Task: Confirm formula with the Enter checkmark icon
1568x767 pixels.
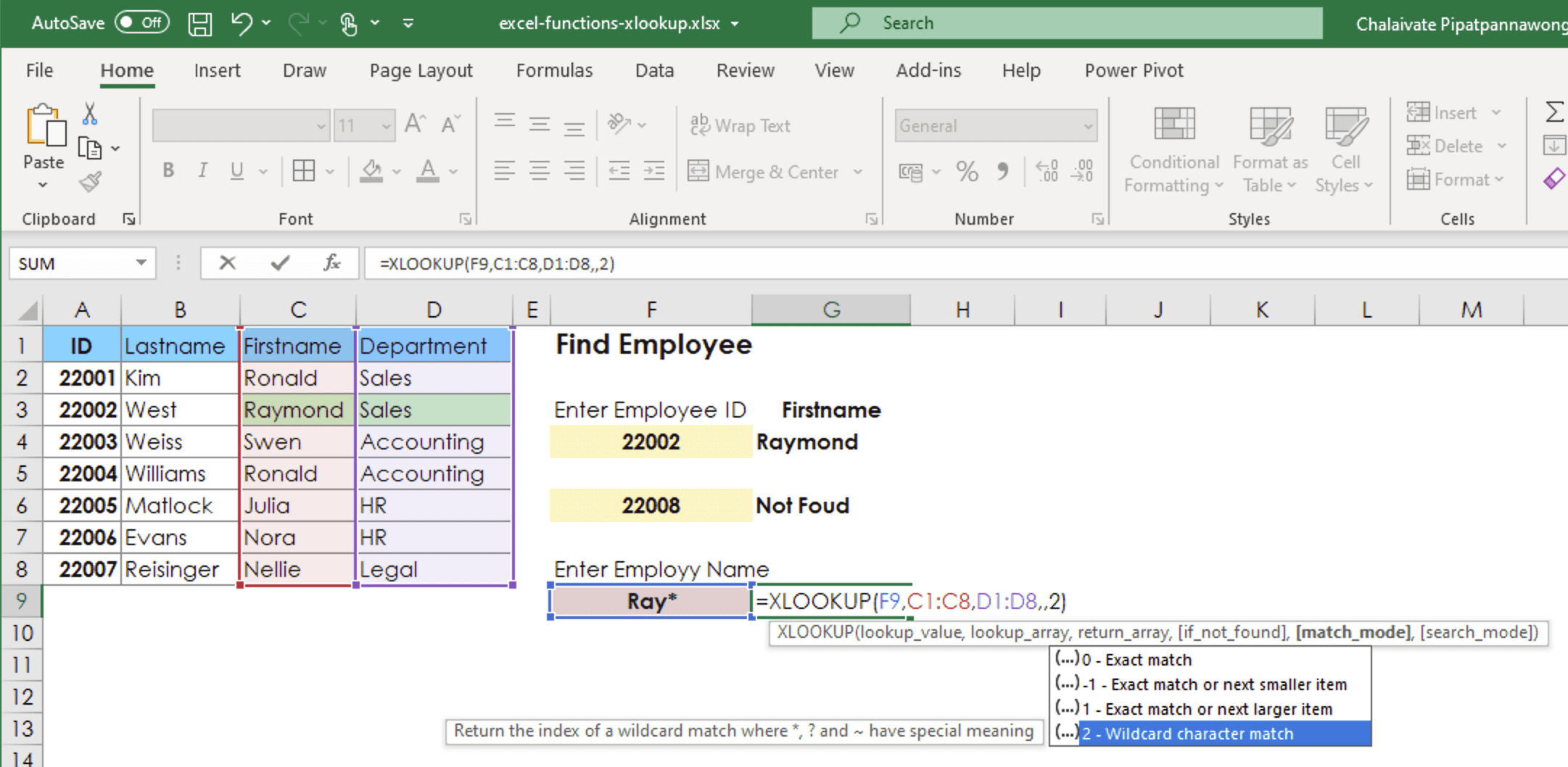Action: point(280,263)
